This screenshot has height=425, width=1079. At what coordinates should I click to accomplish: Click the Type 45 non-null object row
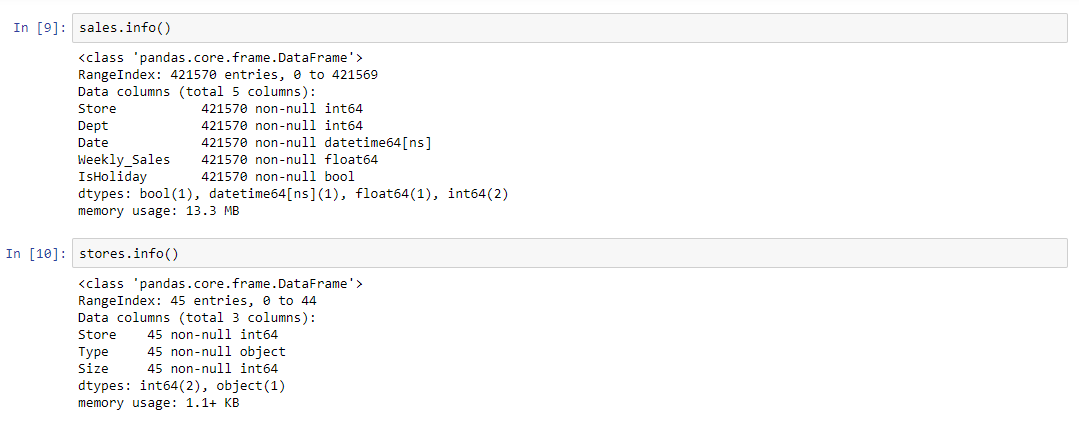(x=182, y=351)
